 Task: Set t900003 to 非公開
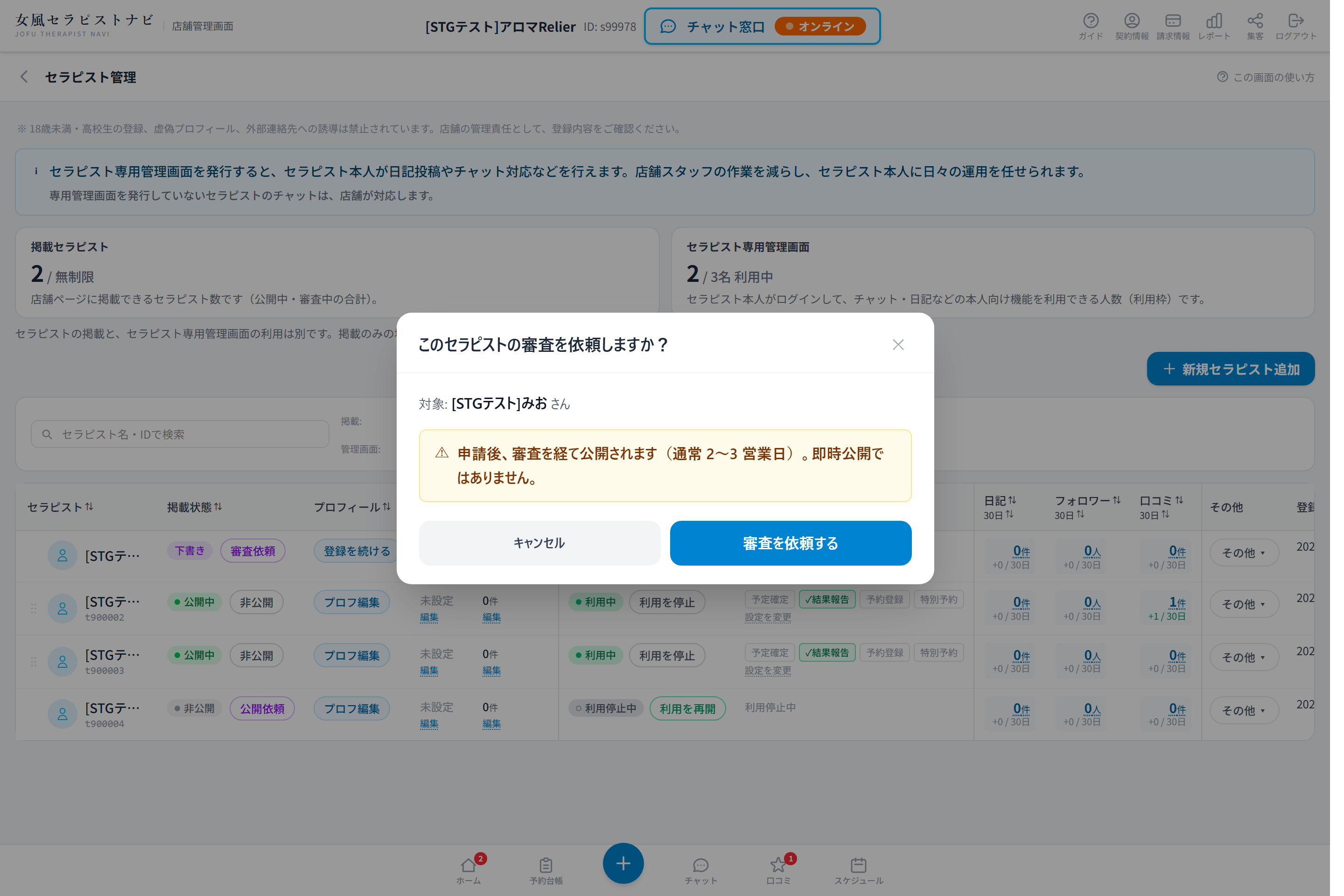coord(257,655)
